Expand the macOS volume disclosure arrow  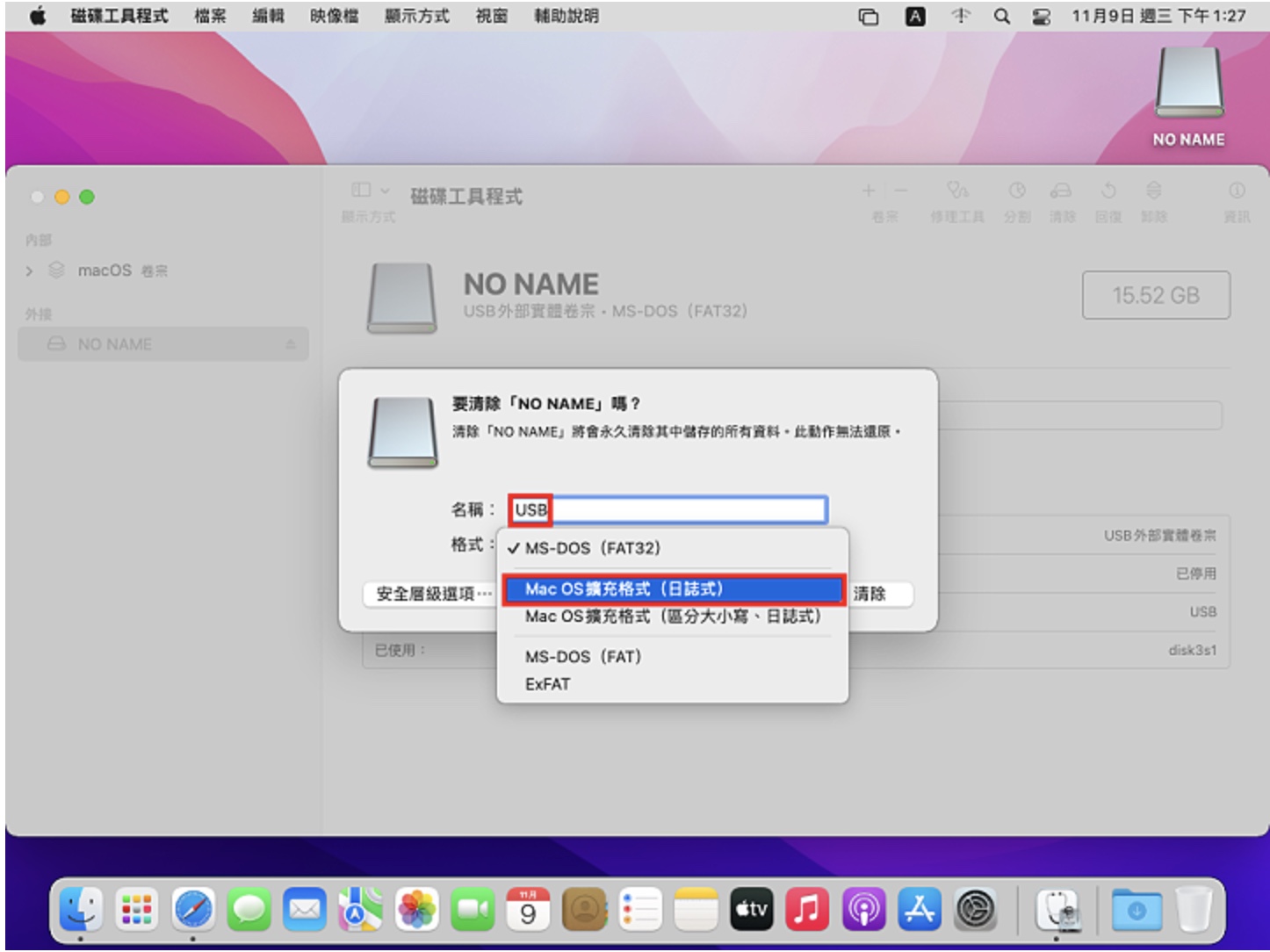point(30,270)
